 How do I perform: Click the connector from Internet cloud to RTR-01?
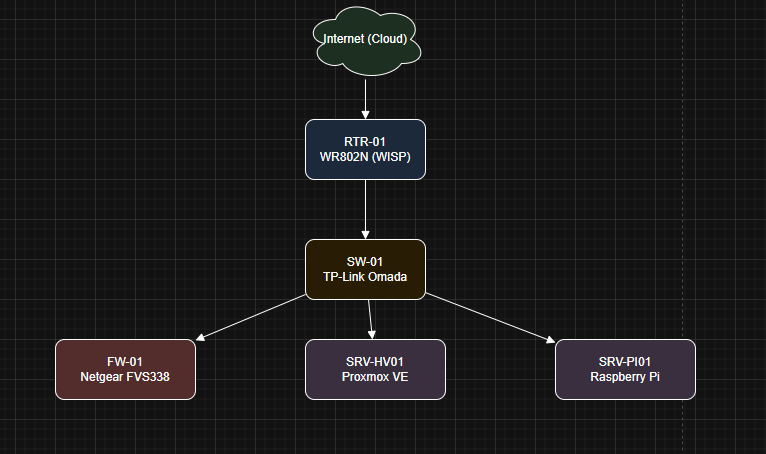click(365, 98)
